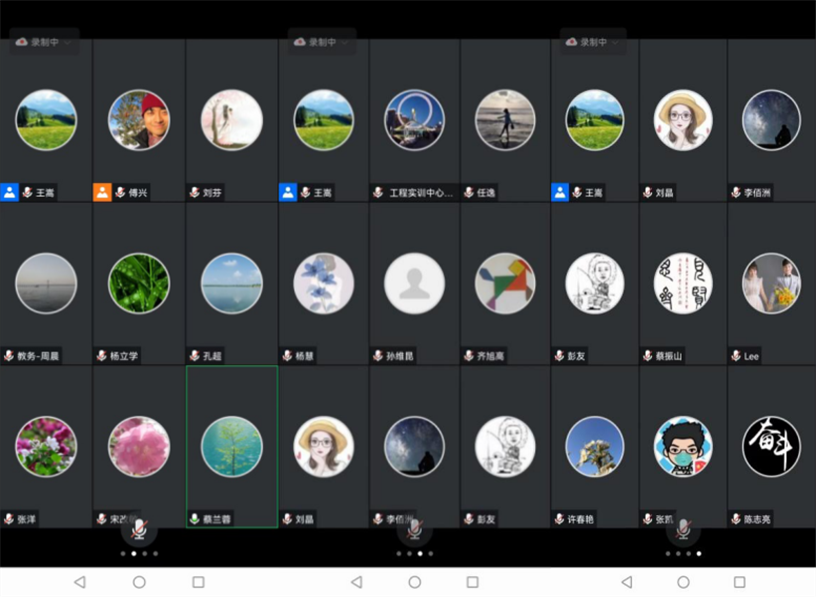
Task: Click the page indicator dots on the right screen
Action: pyautogui.click(x=683, y=553)
